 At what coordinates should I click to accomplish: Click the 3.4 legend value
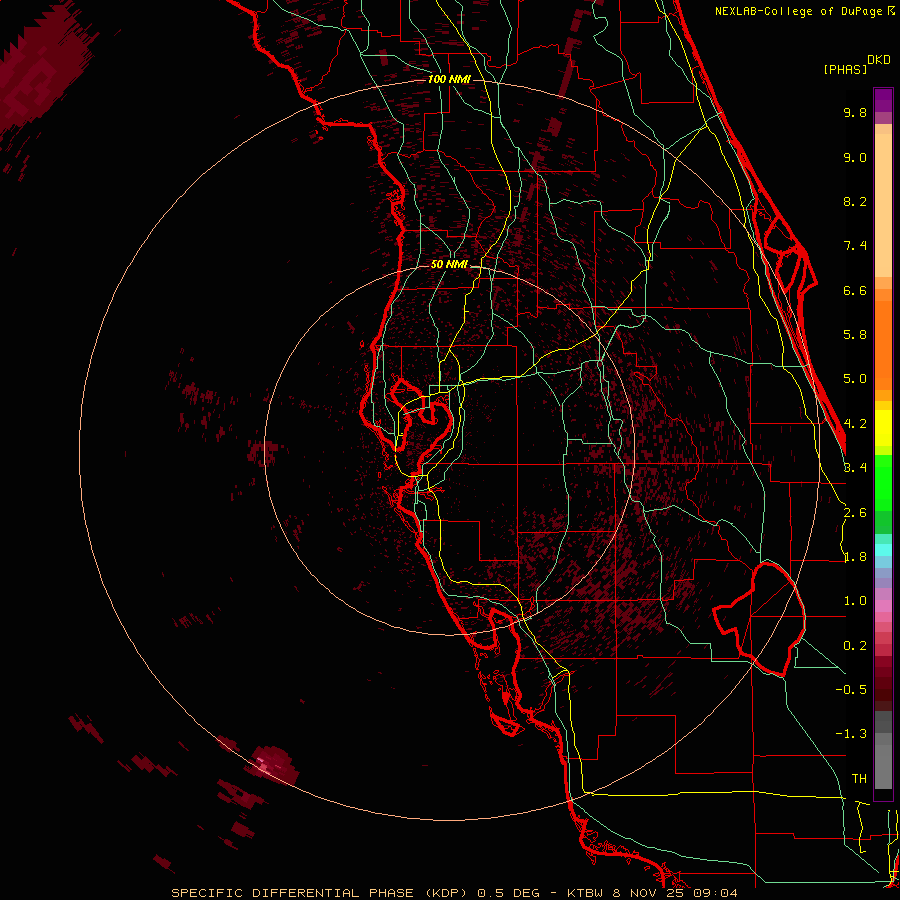[x=855, y=468]
